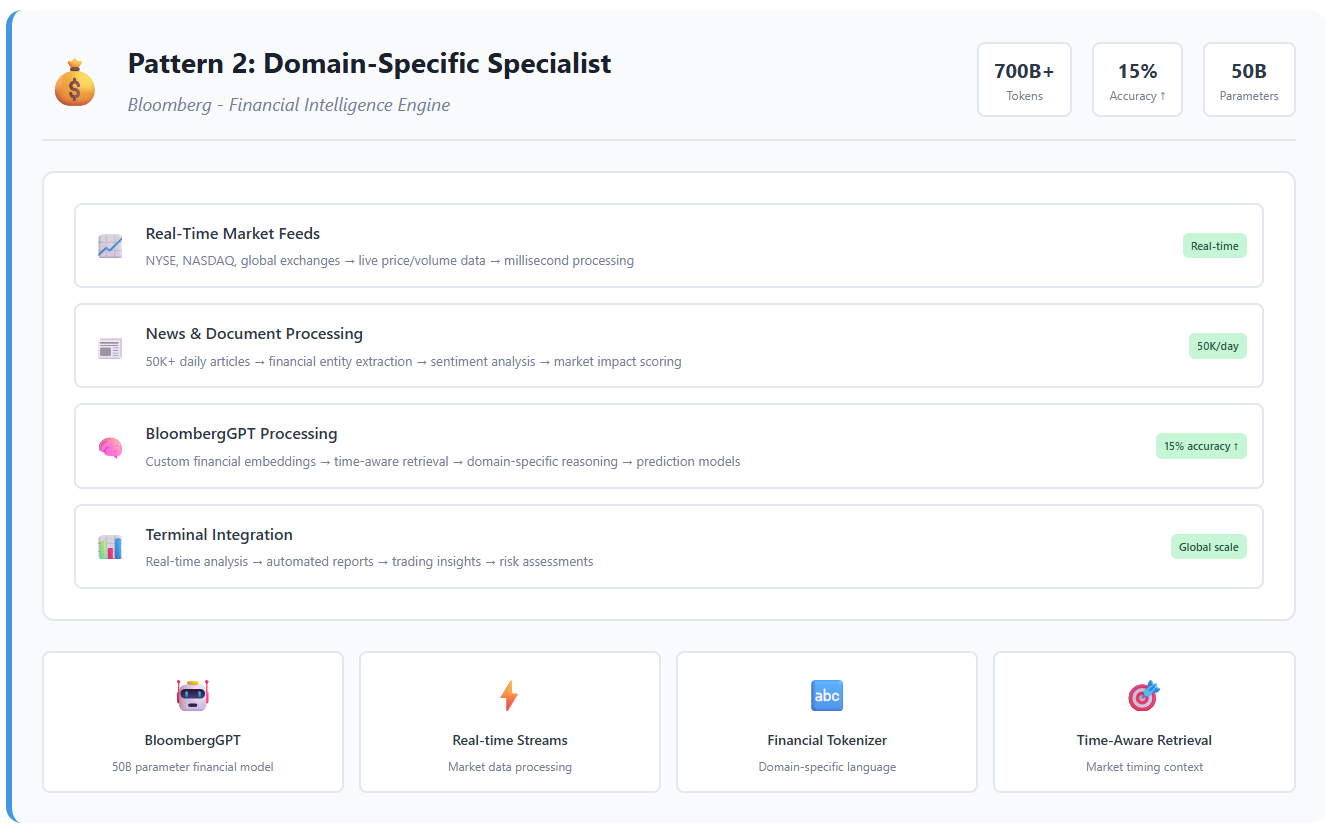Click the brain icon beside BloombergGPT Processing
The width and height of the screenshot is (1330, 828).
(110, 448)
